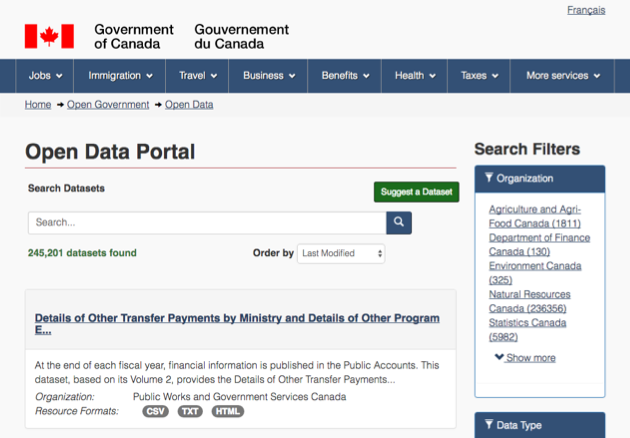The height and width of the screenshot is (438, 630).
Task: Click the 245,201 datasets found text
Action: [82, 253]
